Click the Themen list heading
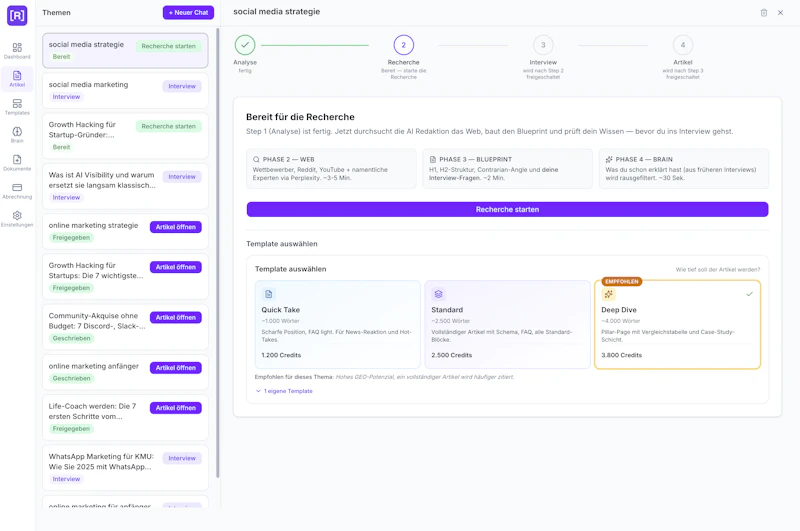This screenshot has width=800, height=531. 56,13
